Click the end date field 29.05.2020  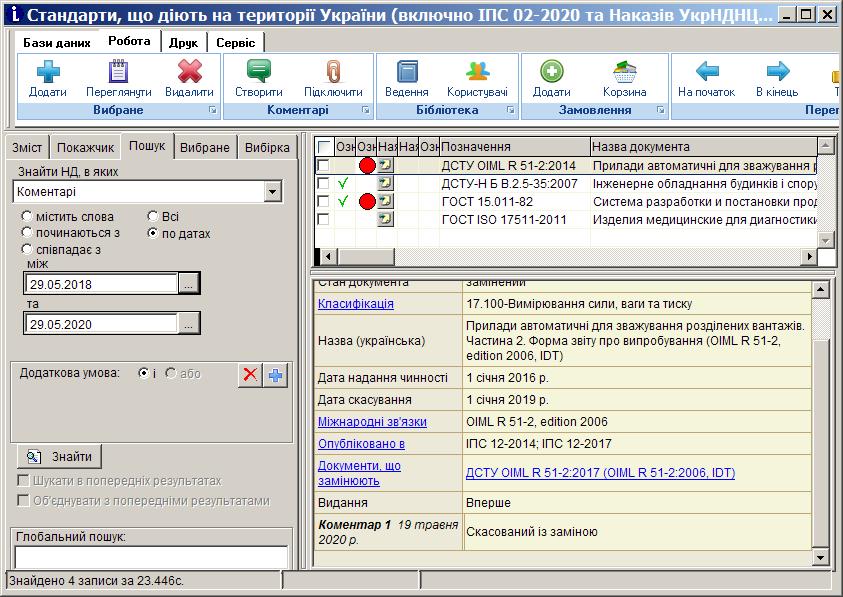[x=101, y=324]
